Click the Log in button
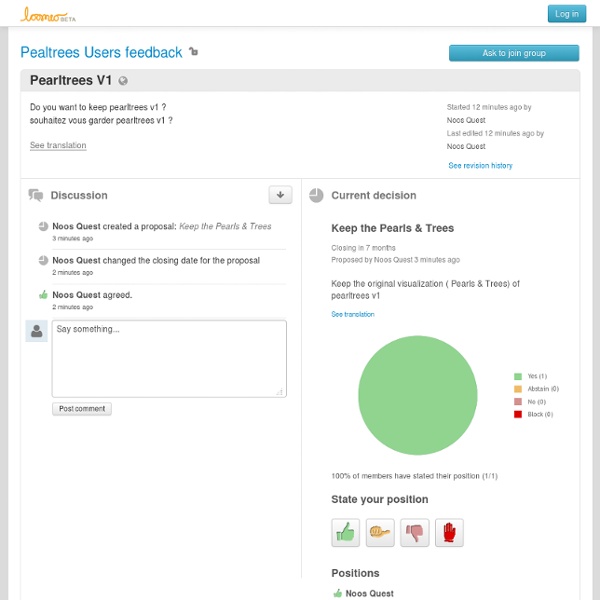 pos(566,14)
